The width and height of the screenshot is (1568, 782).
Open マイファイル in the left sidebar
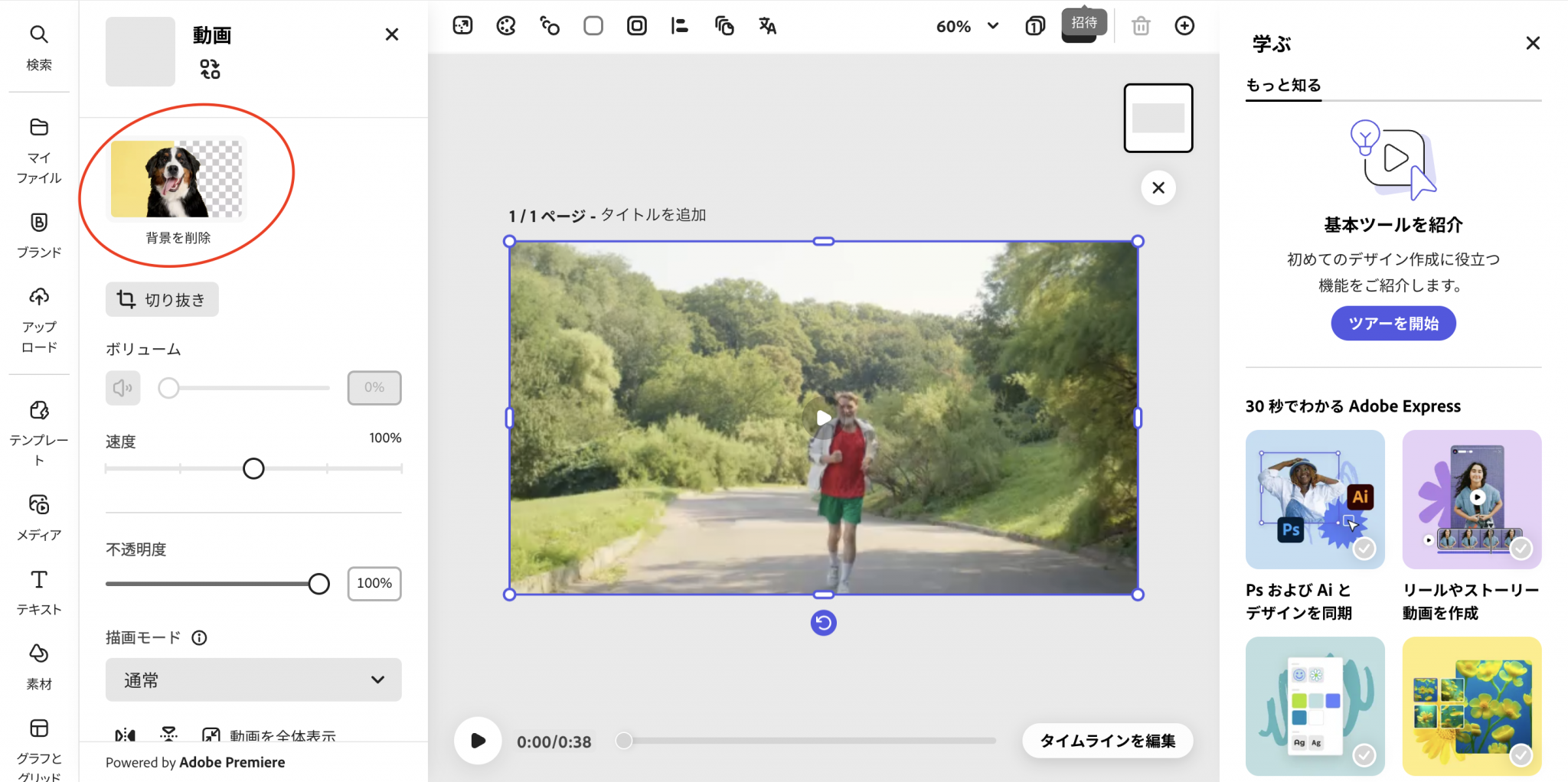coord(39,151)
